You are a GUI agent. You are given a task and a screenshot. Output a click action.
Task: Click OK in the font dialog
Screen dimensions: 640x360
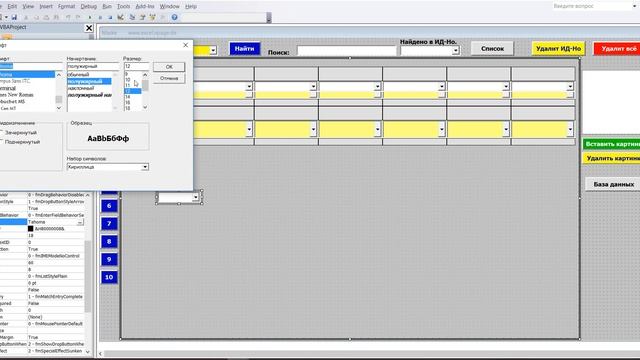coord(169,67)
